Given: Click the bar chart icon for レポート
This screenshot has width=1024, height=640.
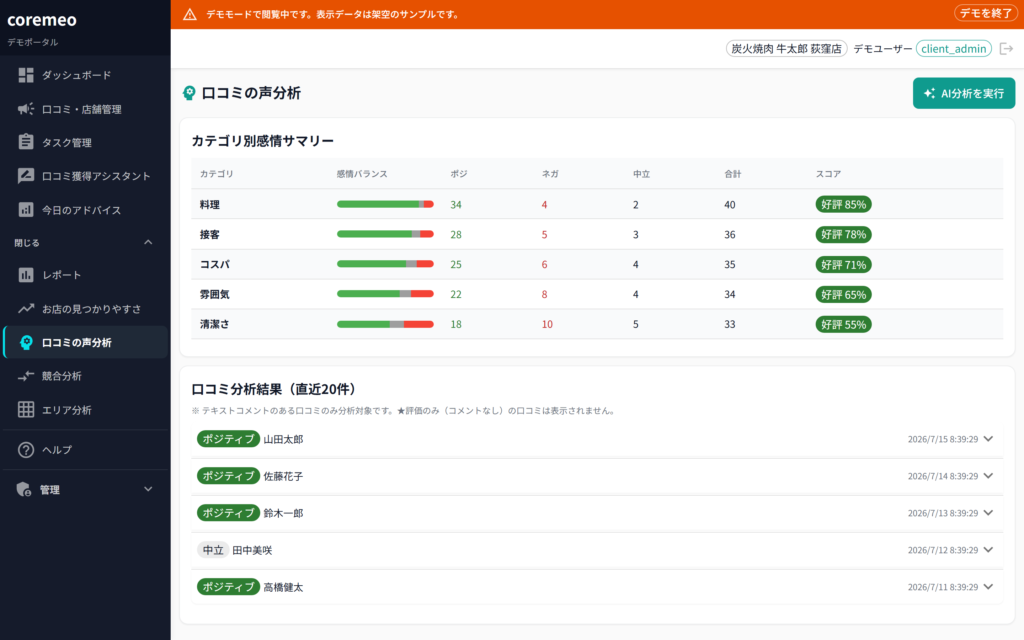Looking at the screenshot, I should click(25, 275).
